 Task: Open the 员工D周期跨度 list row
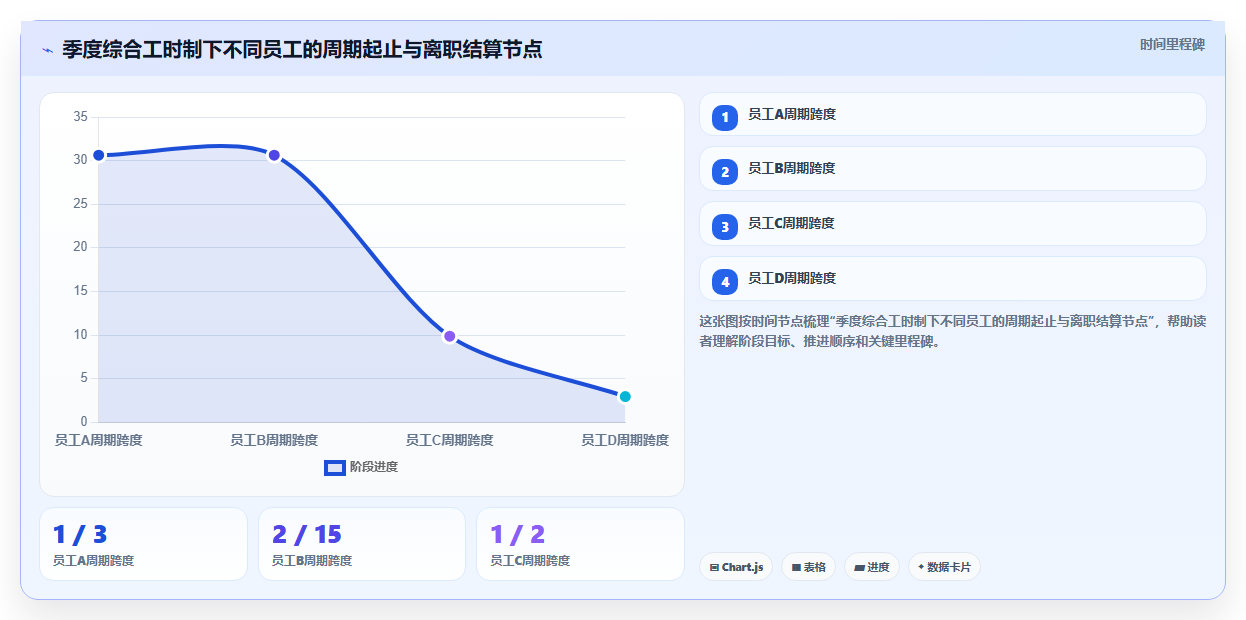pyautogui.click(x=953, y=279)
